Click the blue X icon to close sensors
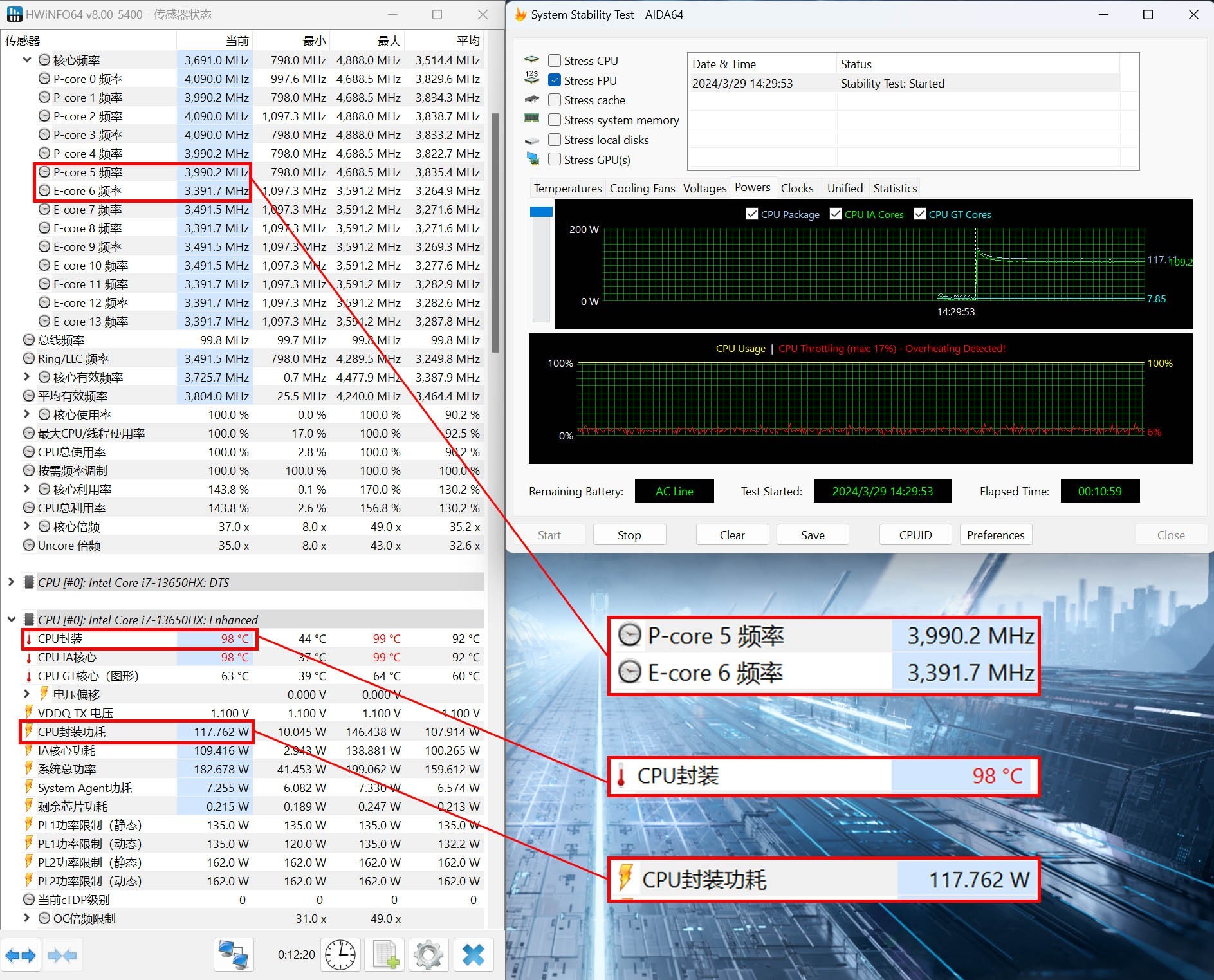1214x980 pixels. tap(474, 955)
